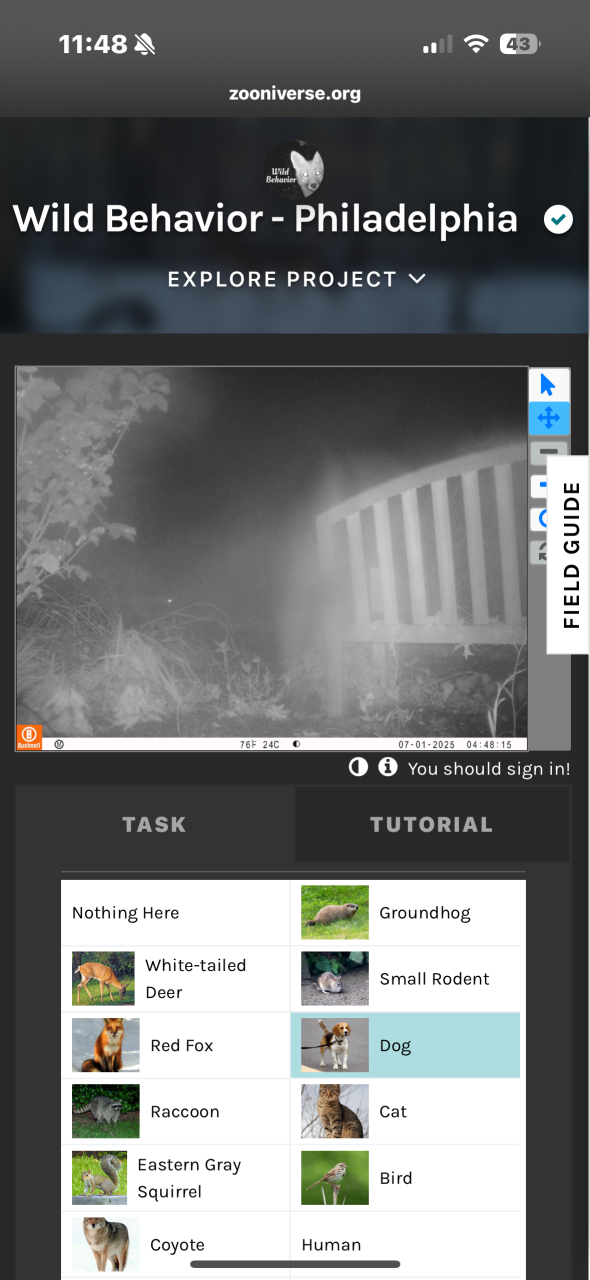
Task: Open subject info metadata icon
Action: [x=387, y=768]
